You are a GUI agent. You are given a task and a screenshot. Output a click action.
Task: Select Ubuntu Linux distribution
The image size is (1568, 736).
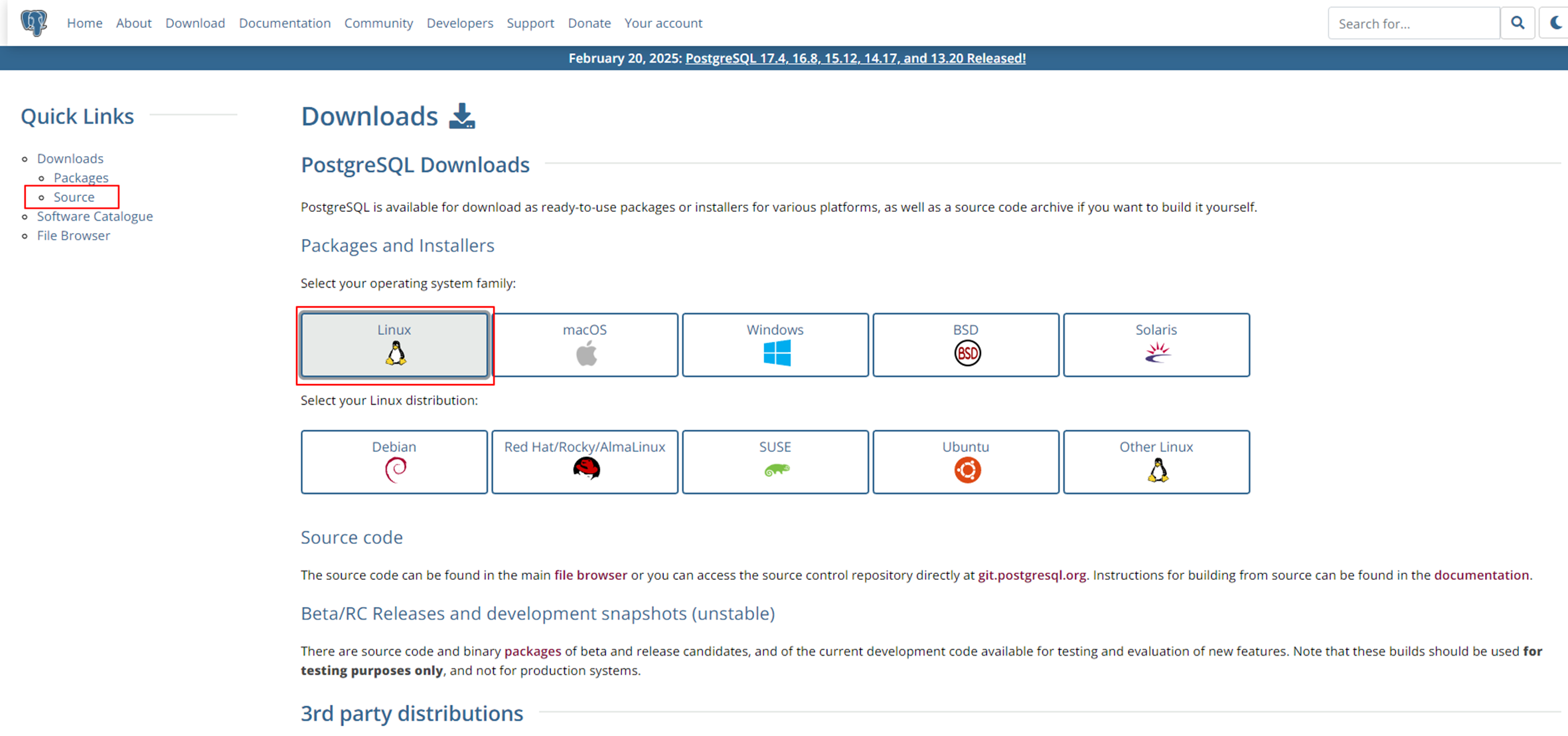(965, 462)
